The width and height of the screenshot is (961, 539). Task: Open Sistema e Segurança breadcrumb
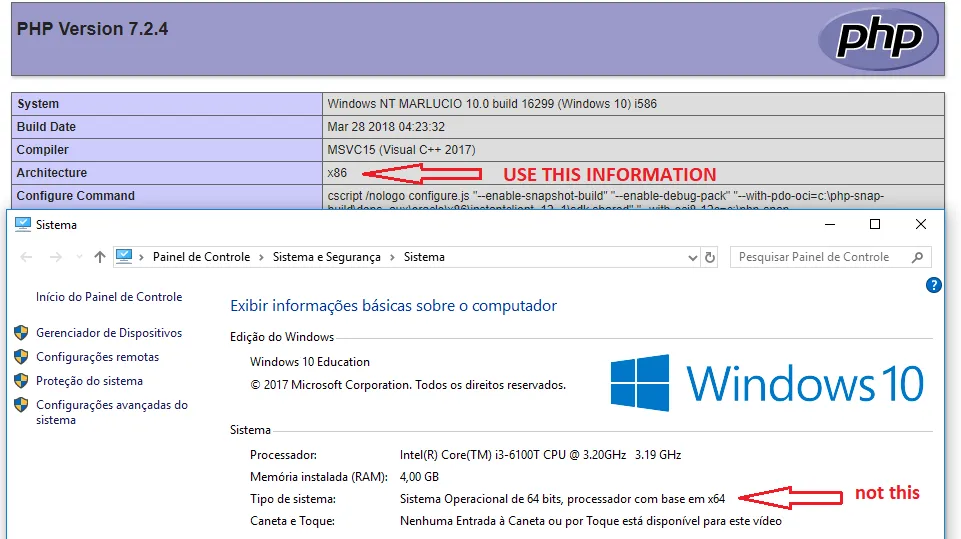327,257
